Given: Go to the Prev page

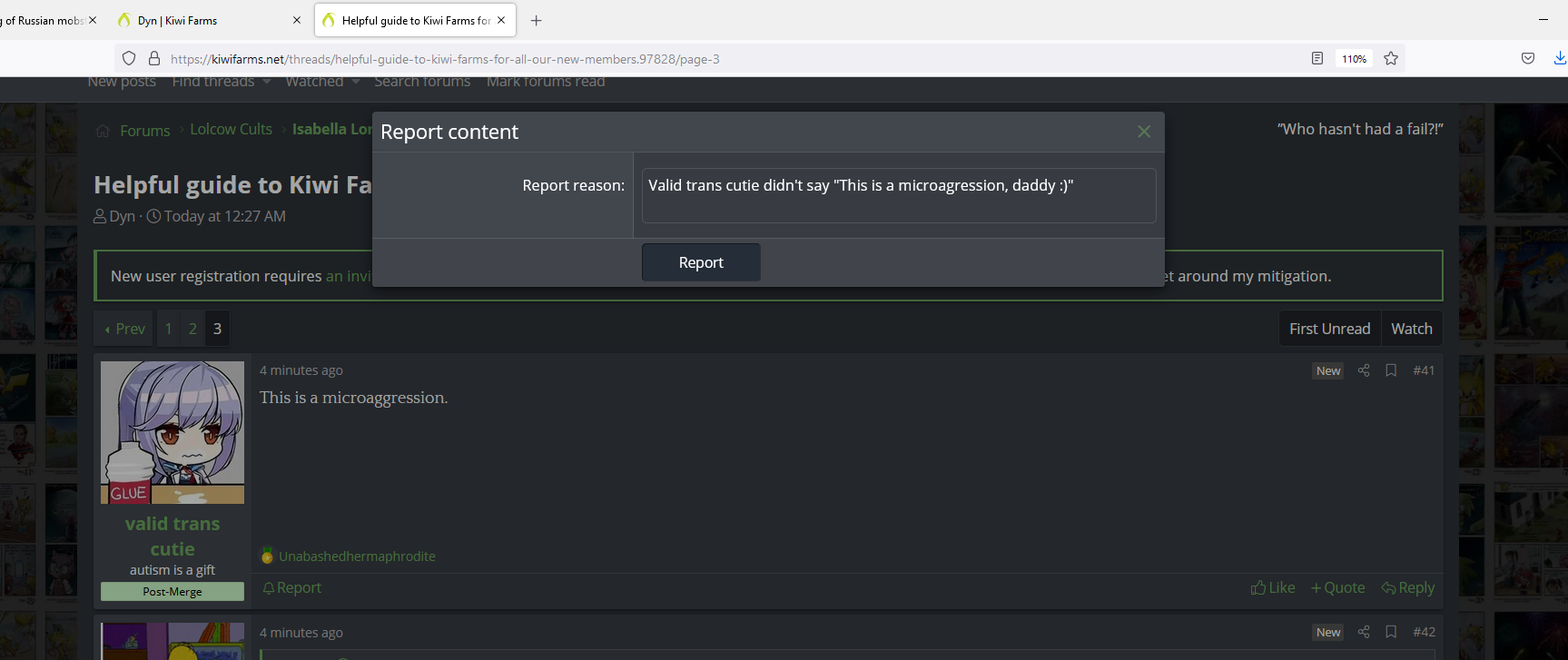Looking at the screenshot, I should pyautogui.click(x=124, y=329).
